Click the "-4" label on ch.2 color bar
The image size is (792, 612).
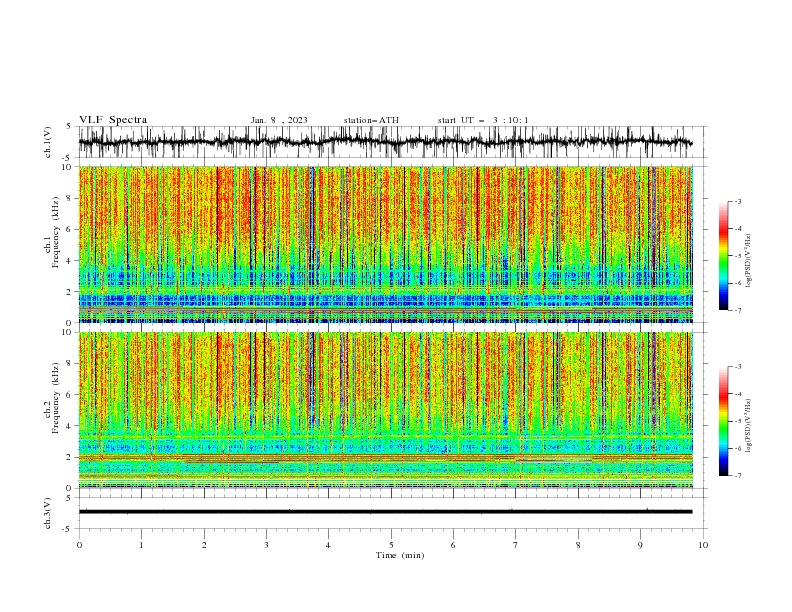pos(737,394)
